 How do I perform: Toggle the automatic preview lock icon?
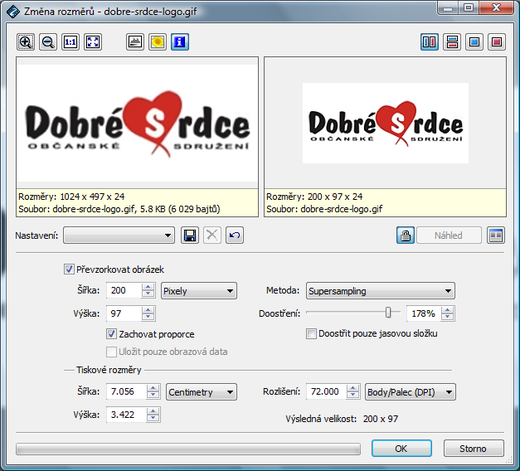click(x=405, y=235)
